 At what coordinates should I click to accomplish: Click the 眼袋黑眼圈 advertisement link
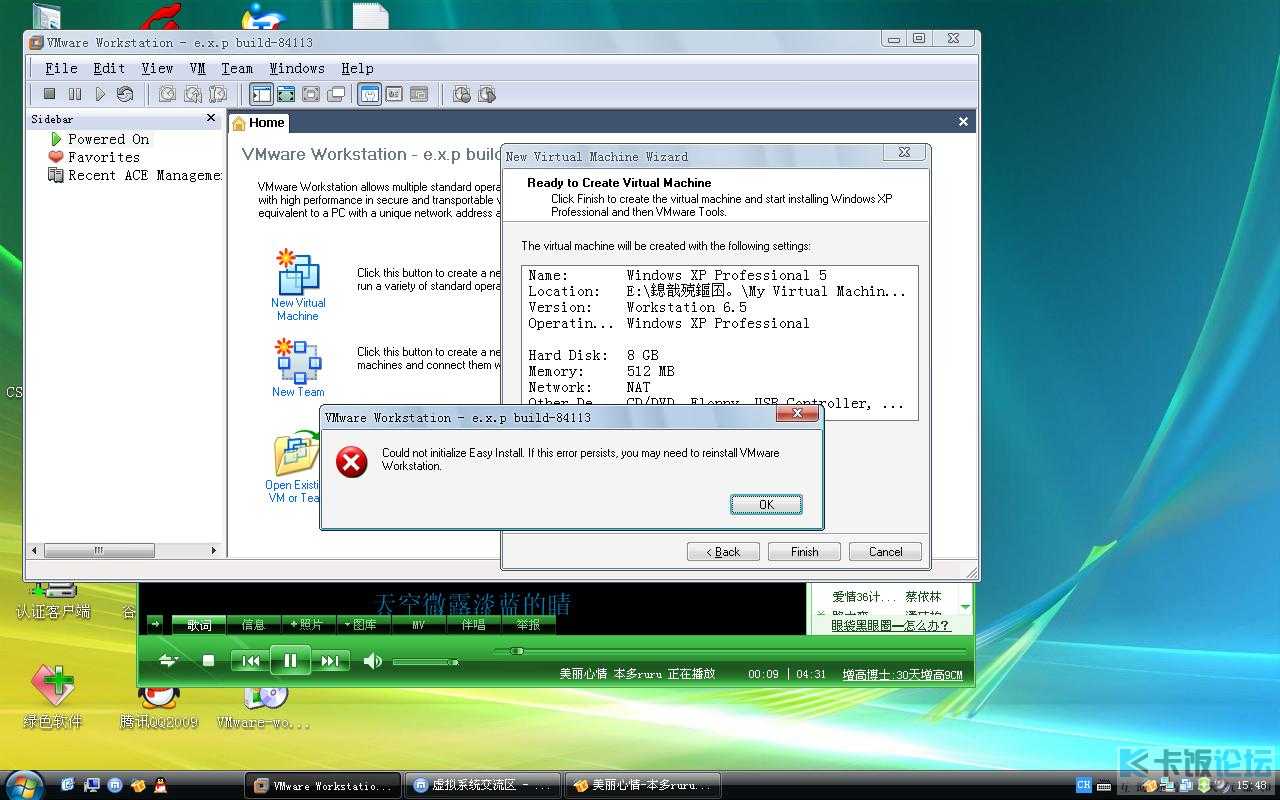pos(890,625)
